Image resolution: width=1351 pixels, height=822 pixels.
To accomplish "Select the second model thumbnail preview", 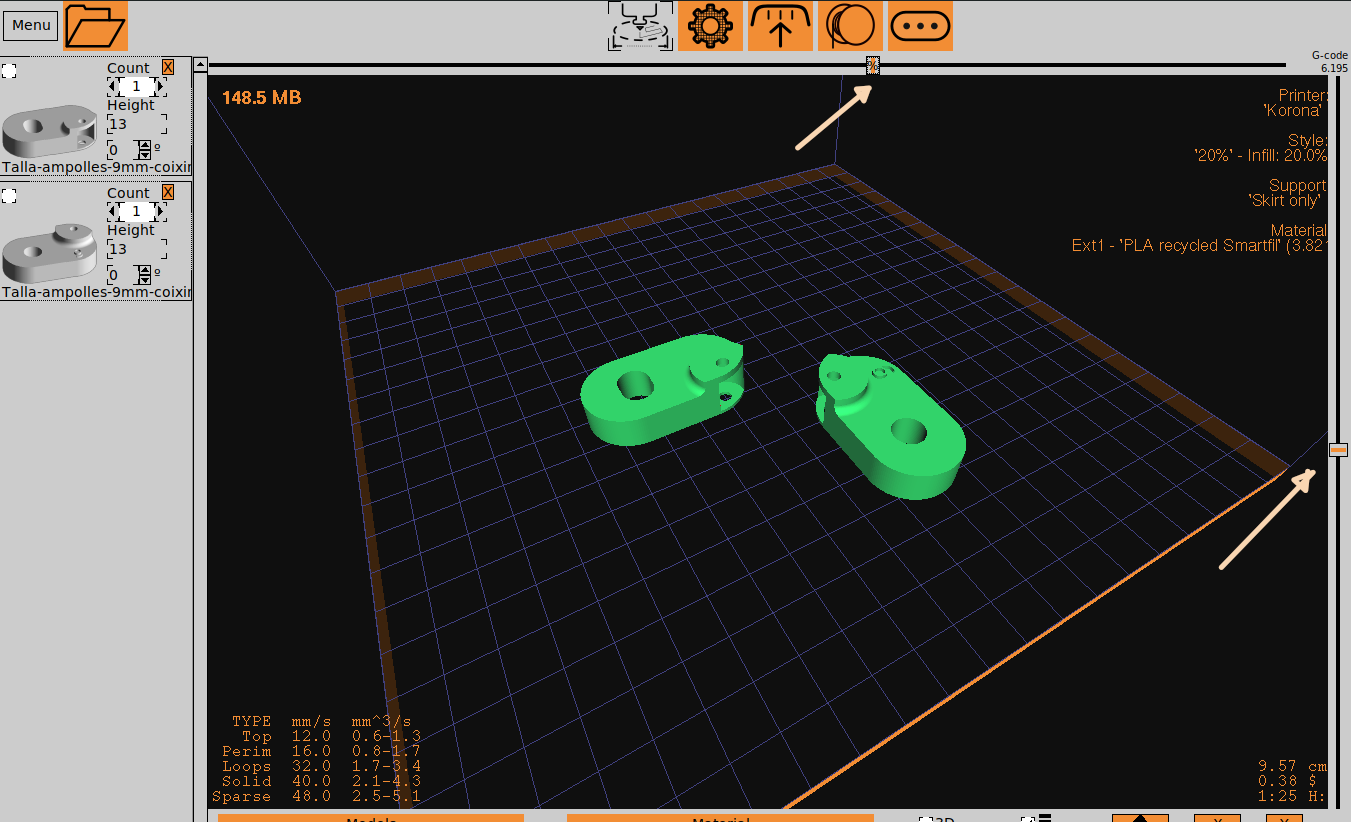I will point(49,253).
